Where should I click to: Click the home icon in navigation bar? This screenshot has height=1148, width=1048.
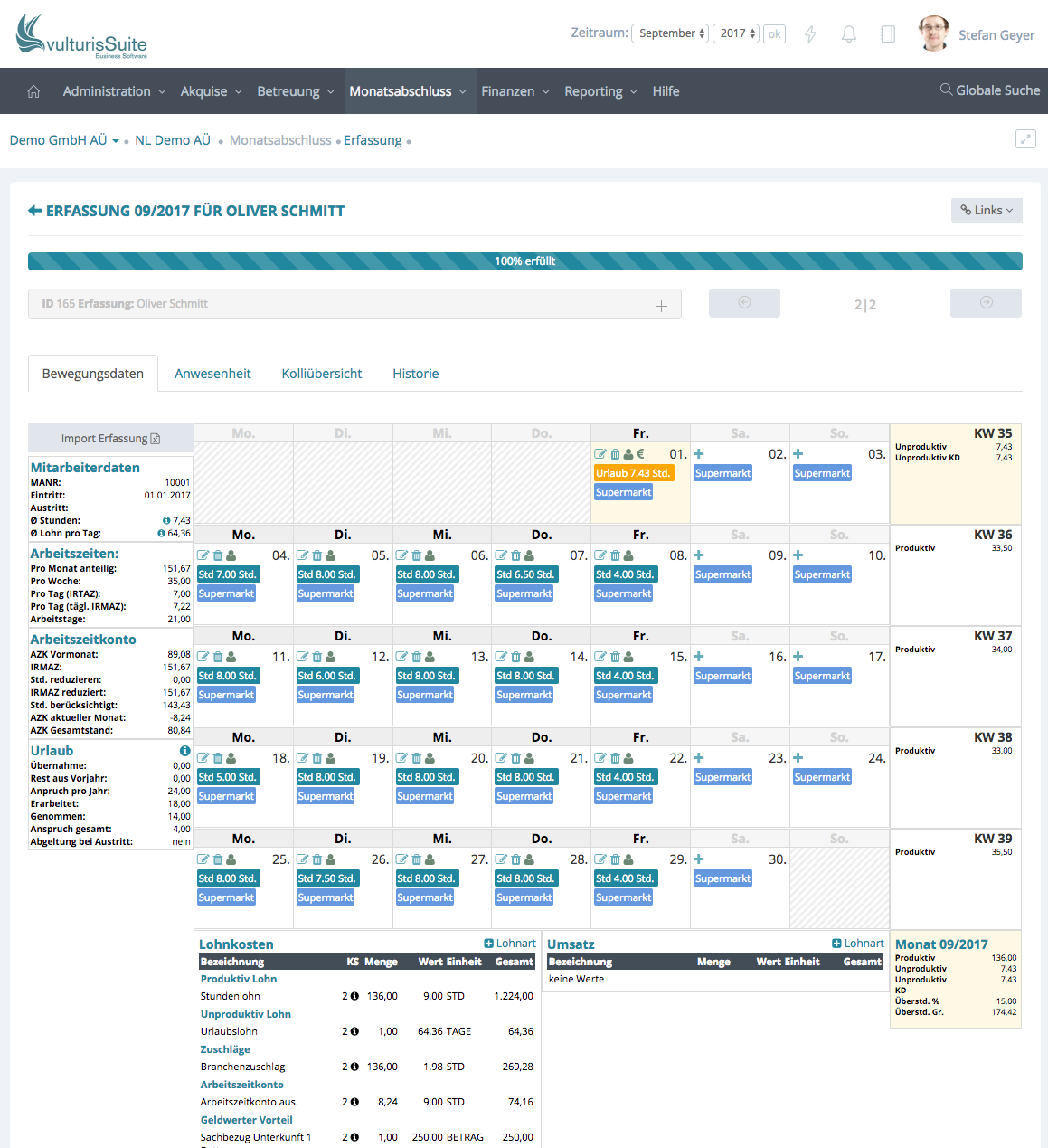pos(33,91)
